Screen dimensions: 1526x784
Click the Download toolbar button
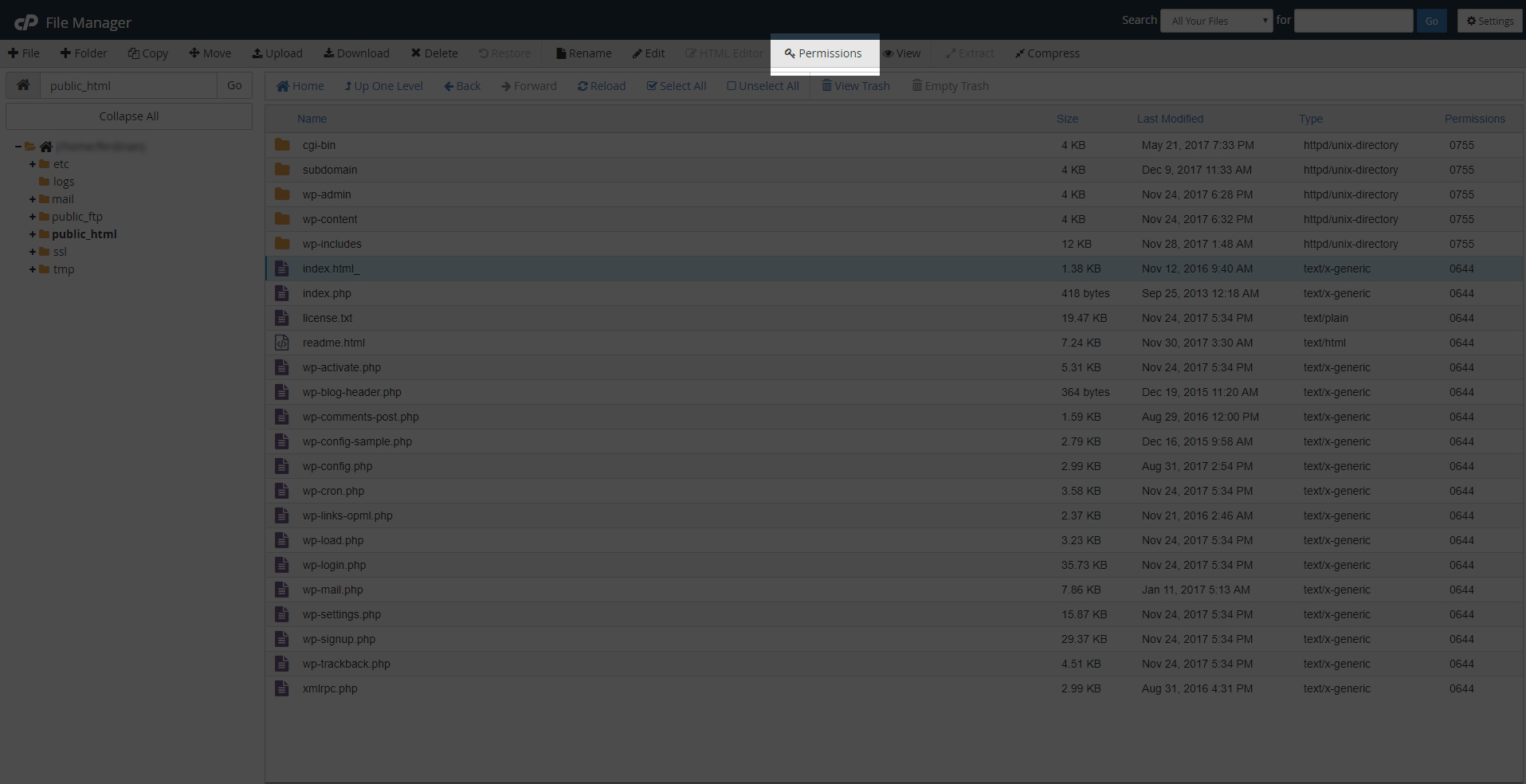pos(356,53)
